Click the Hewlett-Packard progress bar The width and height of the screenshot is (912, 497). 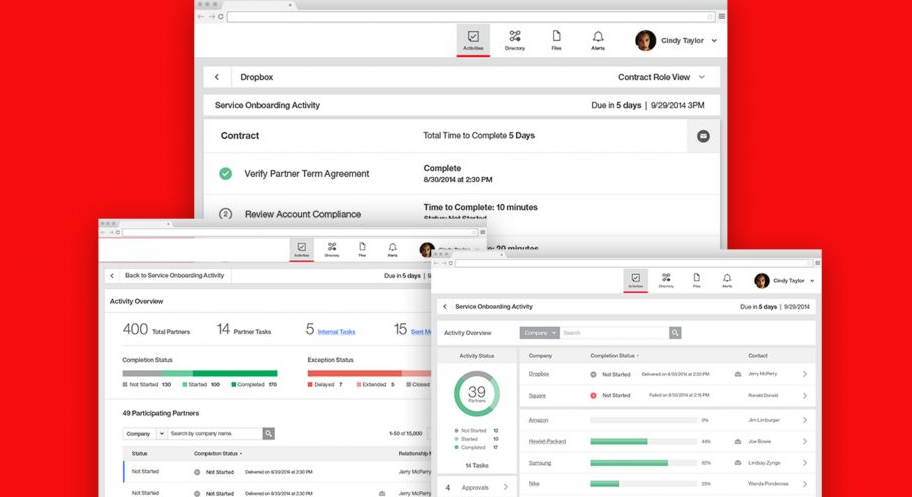click(643, 442)
